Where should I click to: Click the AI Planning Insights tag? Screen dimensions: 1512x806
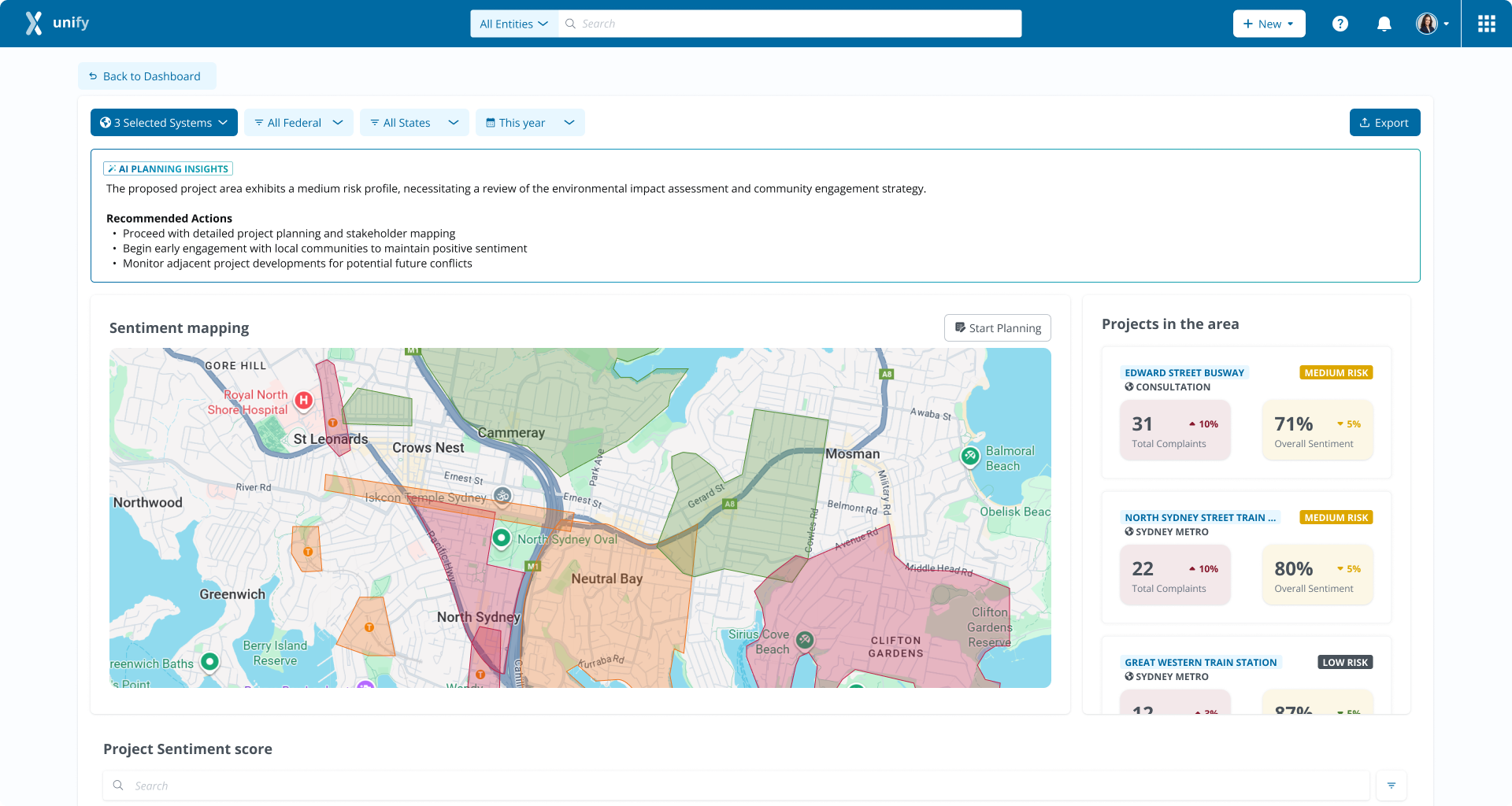coord(168,168)
